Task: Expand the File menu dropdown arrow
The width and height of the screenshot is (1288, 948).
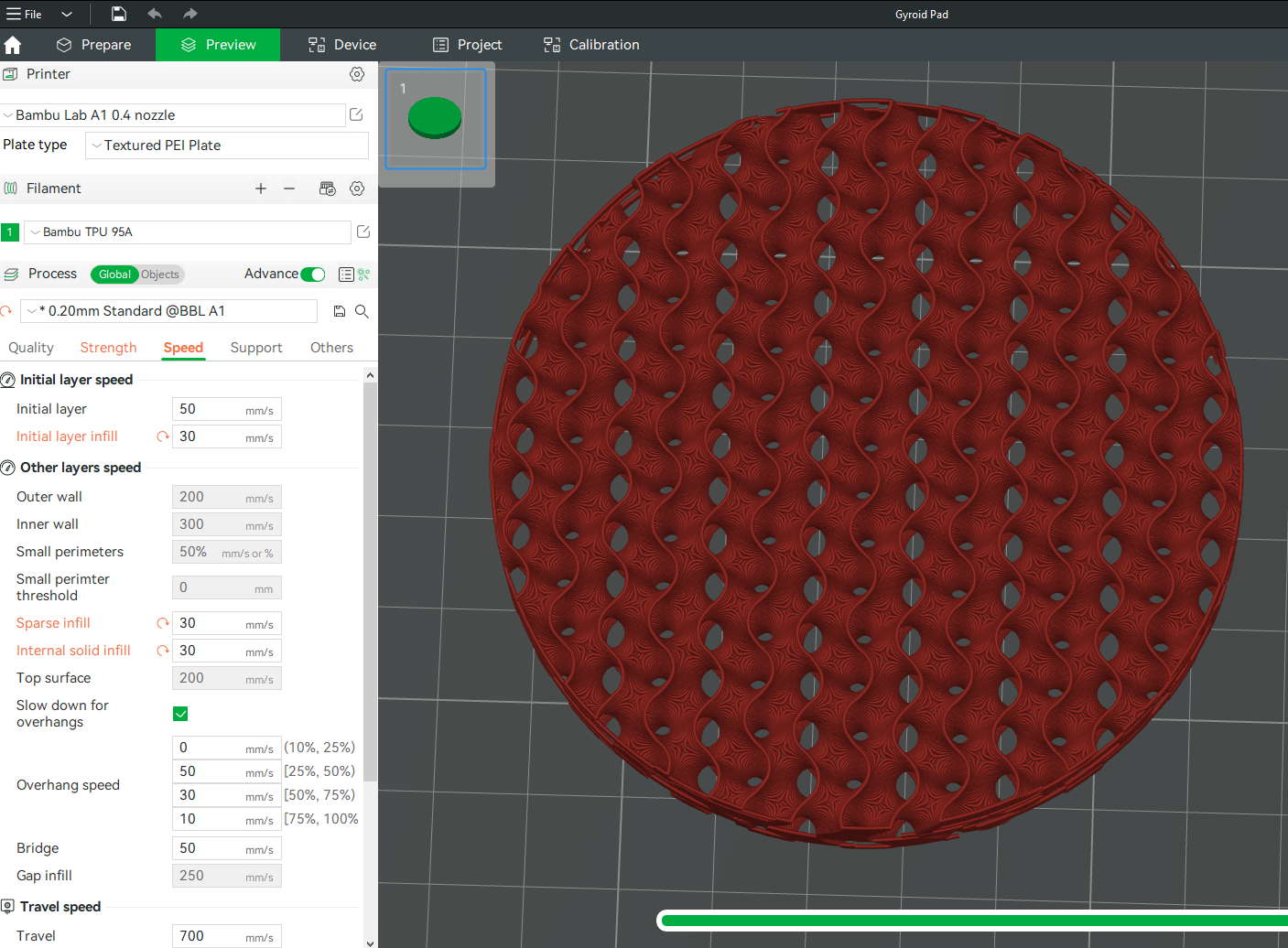Action: tap(67, 14)
